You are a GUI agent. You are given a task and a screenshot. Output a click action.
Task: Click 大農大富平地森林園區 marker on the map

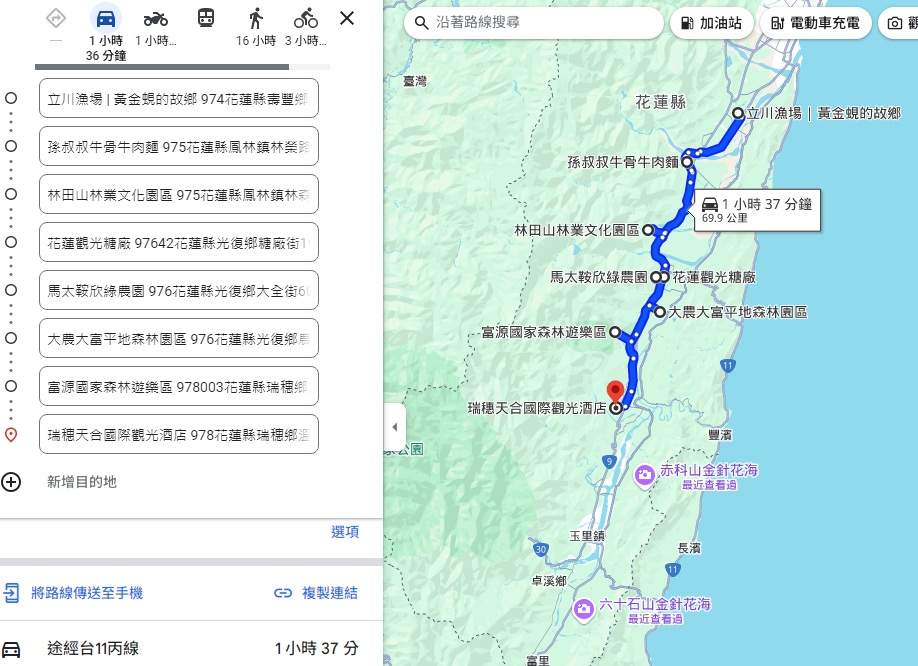tap(660, 312)
